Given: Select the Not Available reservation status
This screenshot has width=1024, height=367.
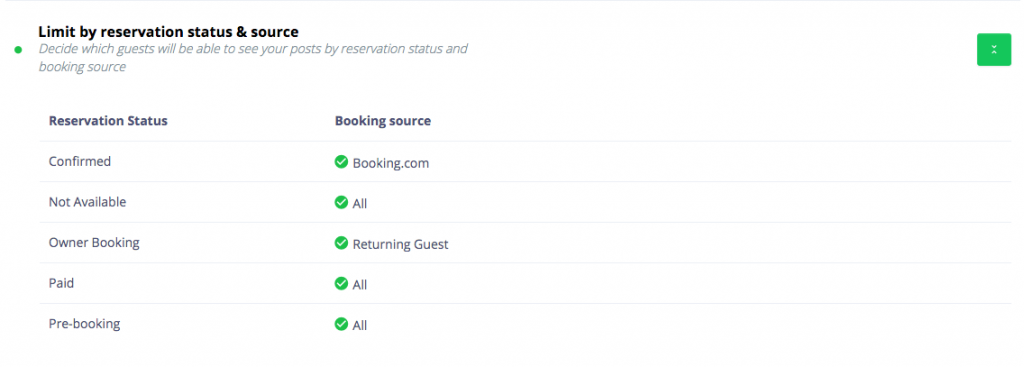Looking at the screenshot, I should tap(88, 202).
